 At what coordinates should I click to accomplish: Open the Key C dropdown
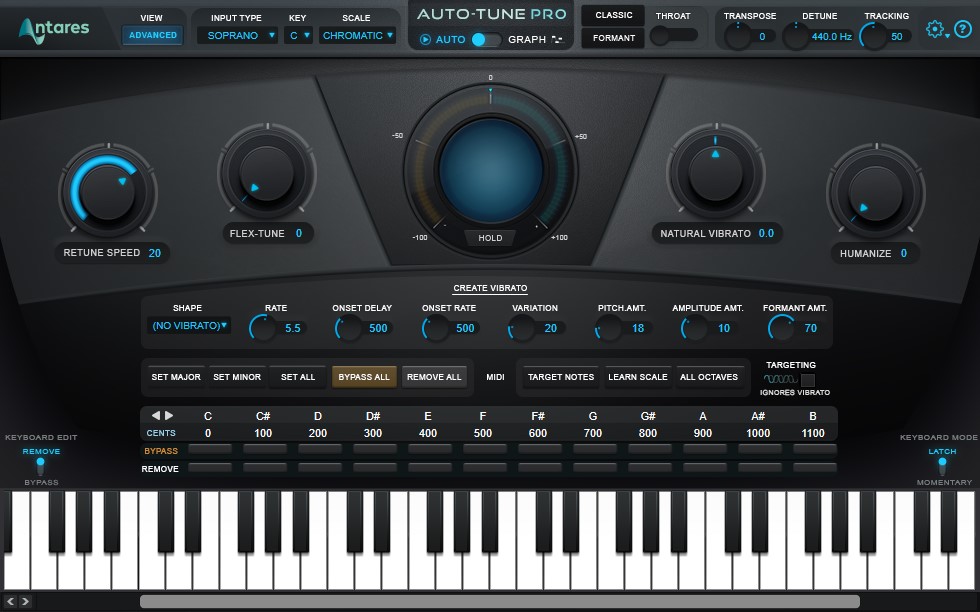point(298,36)
